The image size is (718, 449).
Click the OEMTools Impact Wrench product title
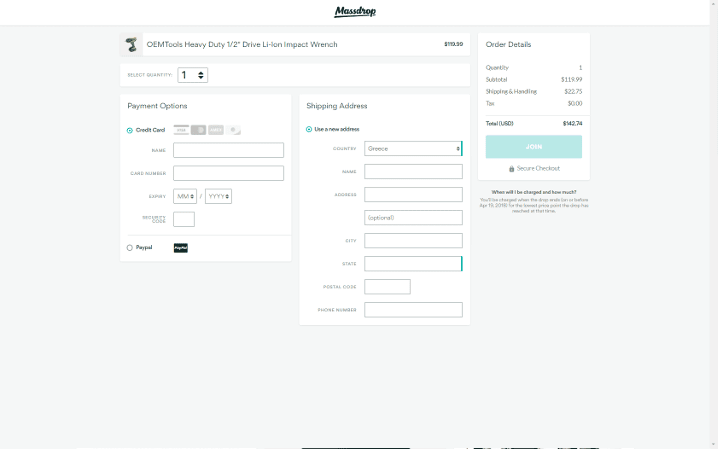(242, 44)
